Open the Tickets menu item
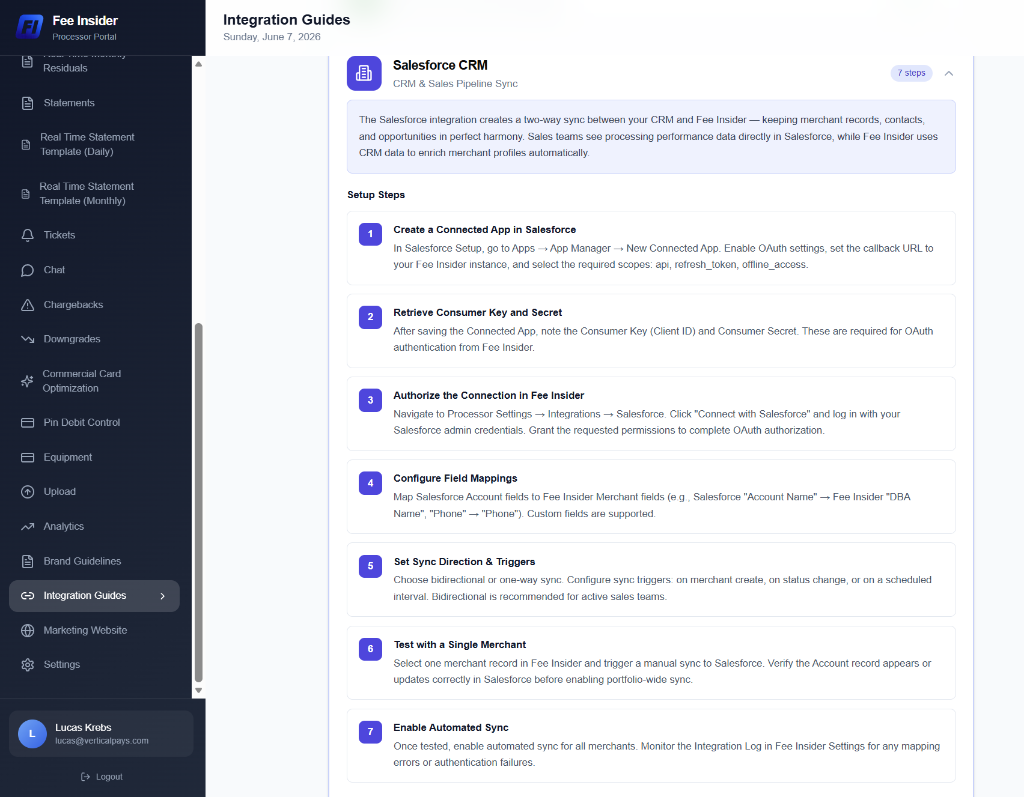 pos(94,235)
